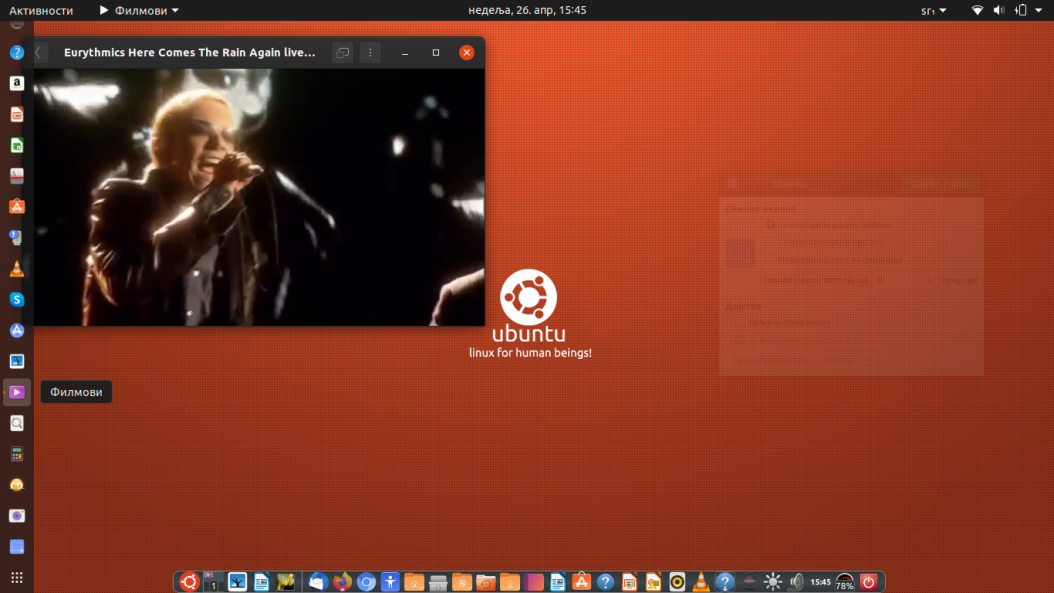
Task: Open magnifier document viewer in left dock
Action: 17,423
